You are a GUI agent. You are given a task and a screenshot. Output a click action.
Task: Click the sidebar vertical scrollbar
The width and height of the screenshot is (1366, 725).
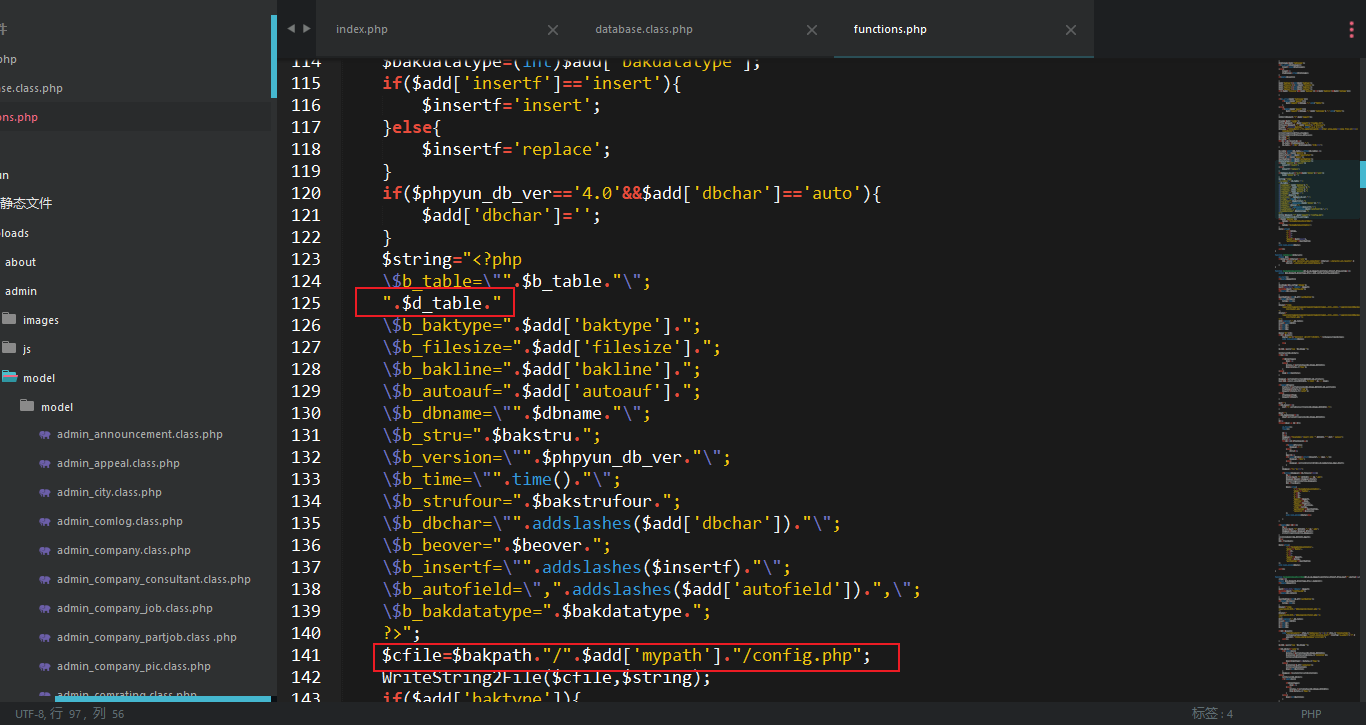(x=274, y=56)
